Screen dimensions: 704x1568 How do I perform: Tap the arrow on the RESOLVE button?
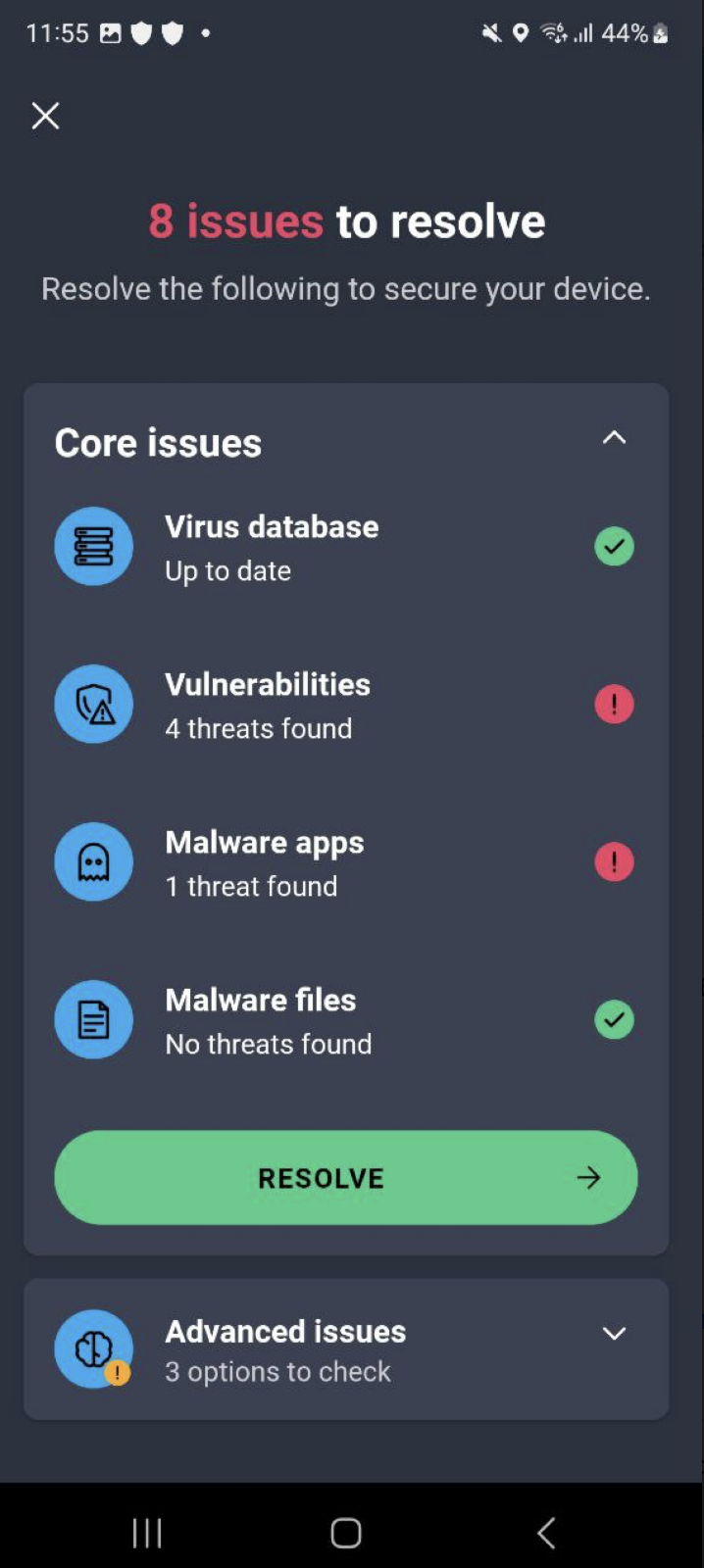588,1177
